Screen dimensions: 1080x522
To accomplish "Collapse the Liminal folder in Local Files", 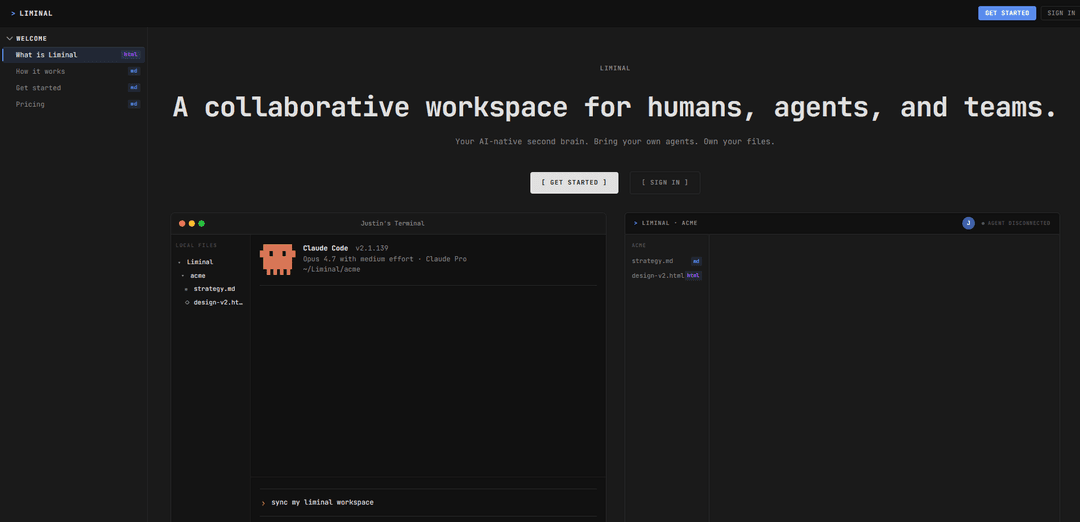I will (x=179, y=262).
